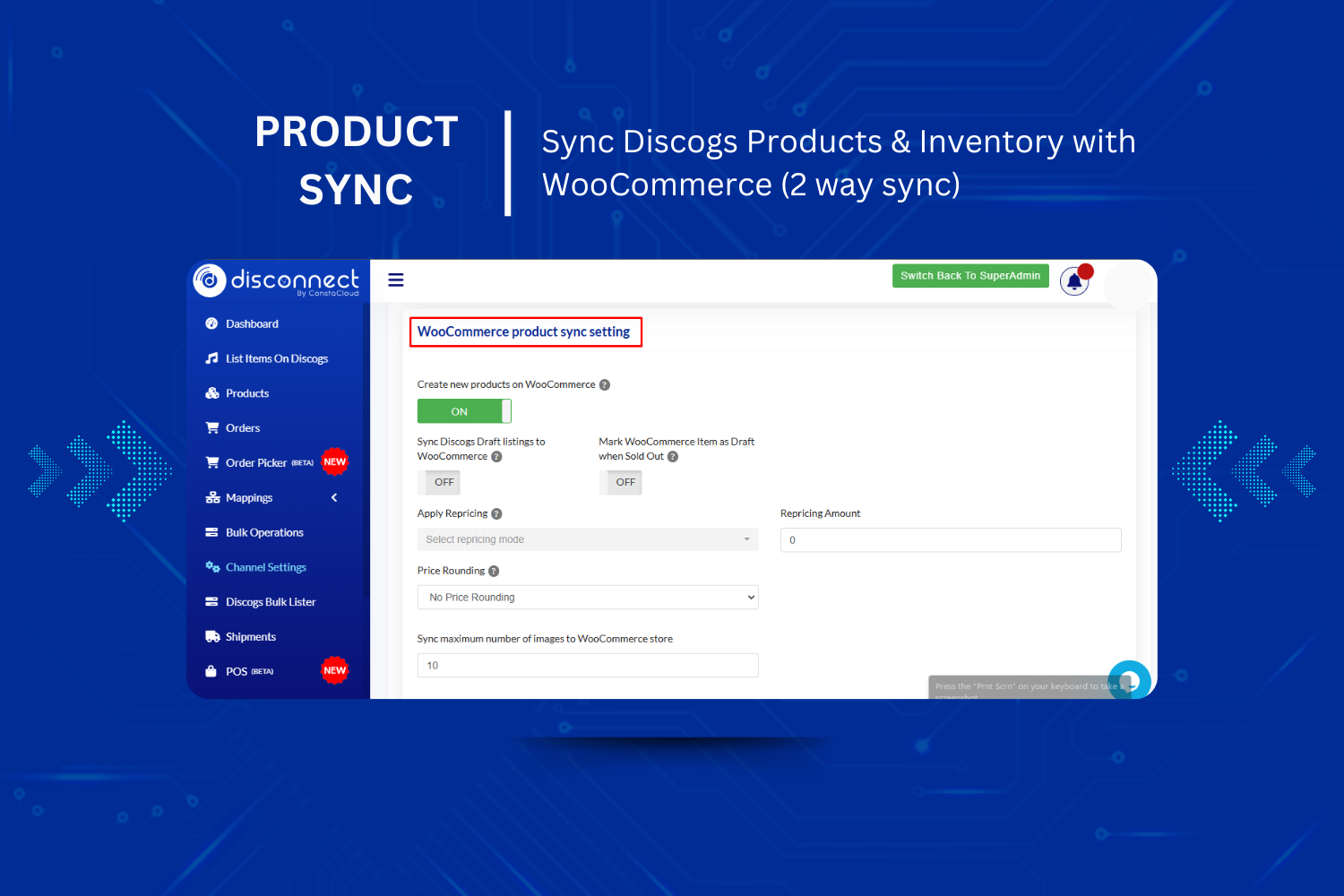Open the notification bell
Screen dimensions: 1344x896
pyautogui.click(x=1073, y=280)
